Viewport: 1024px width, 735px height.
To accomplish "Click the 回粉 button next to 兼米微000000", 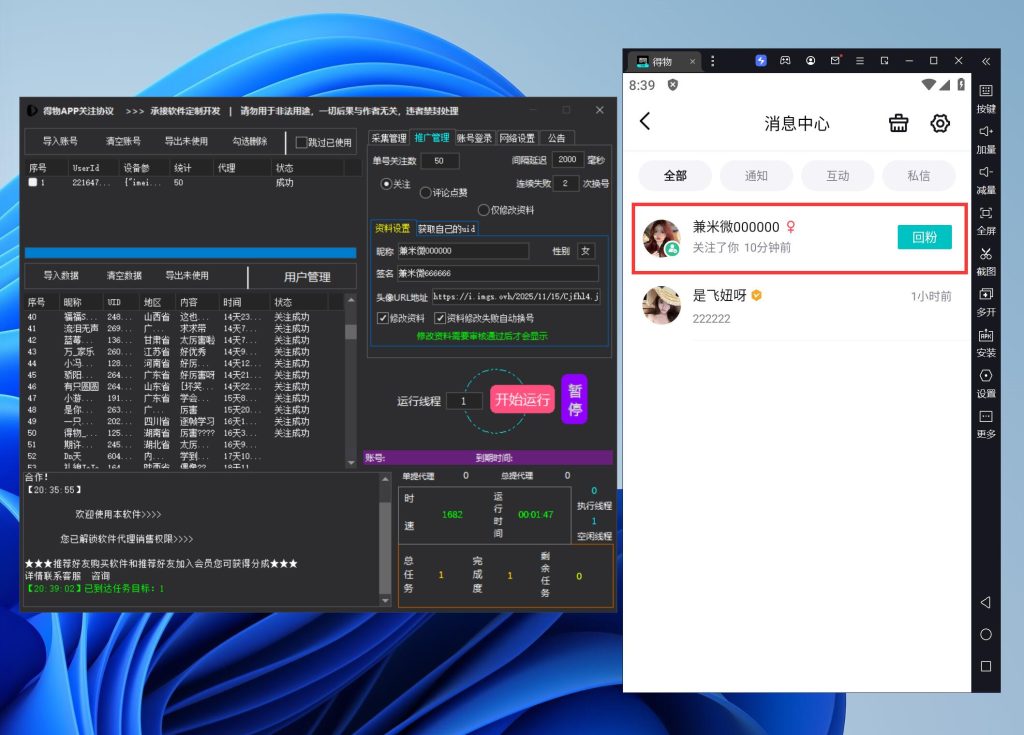I will tap(924, 238).
